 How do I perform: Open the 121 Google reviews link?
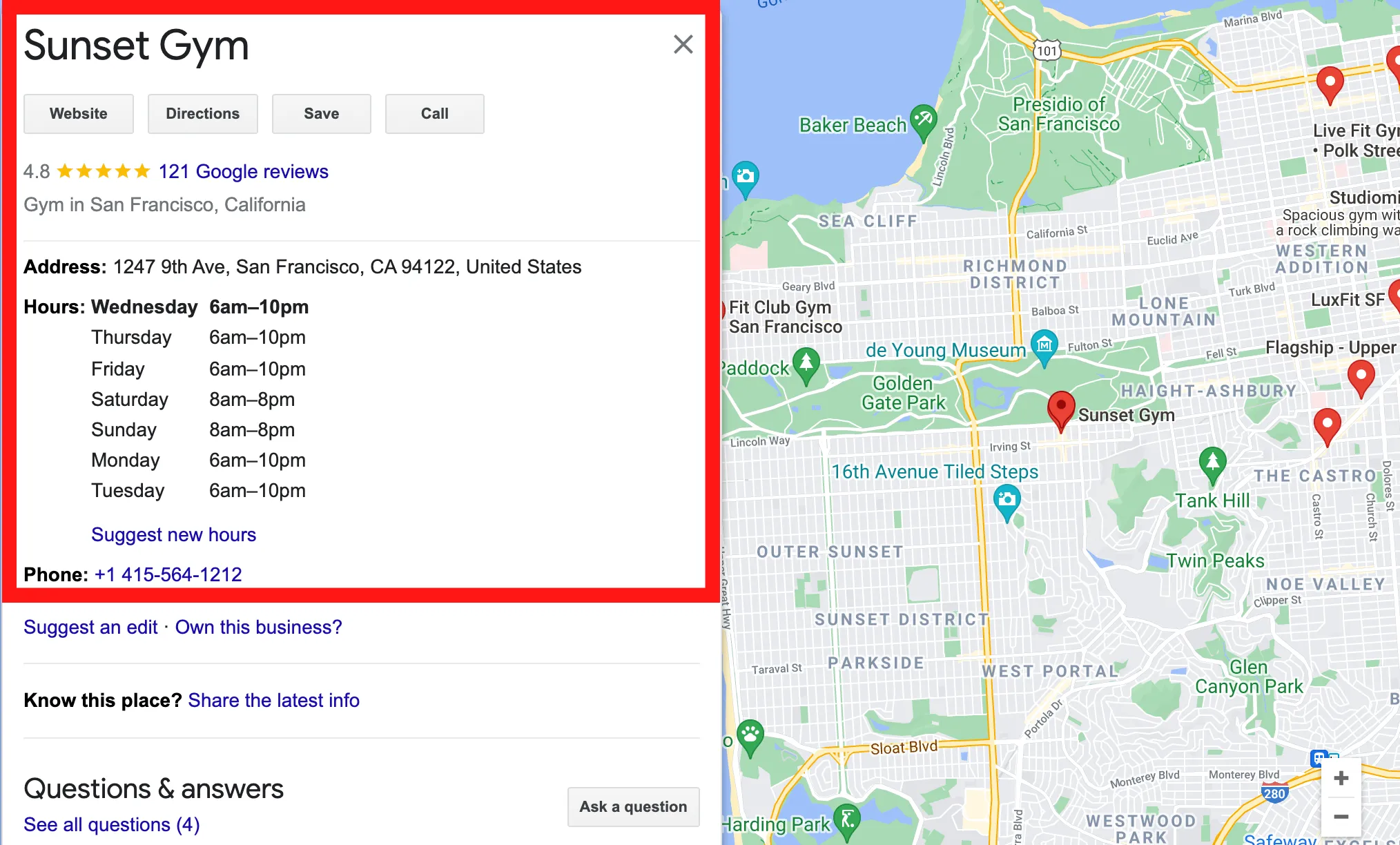tap(243, 171)
